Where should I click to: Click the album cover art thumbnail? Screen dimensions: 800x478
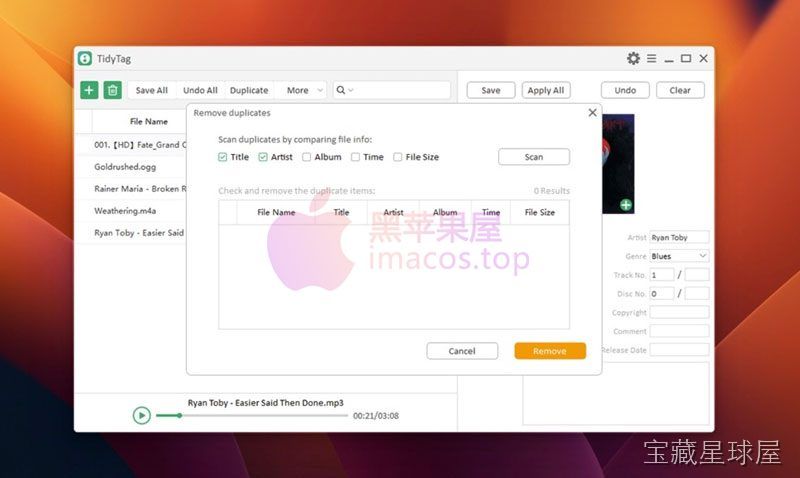coord(618,163)
